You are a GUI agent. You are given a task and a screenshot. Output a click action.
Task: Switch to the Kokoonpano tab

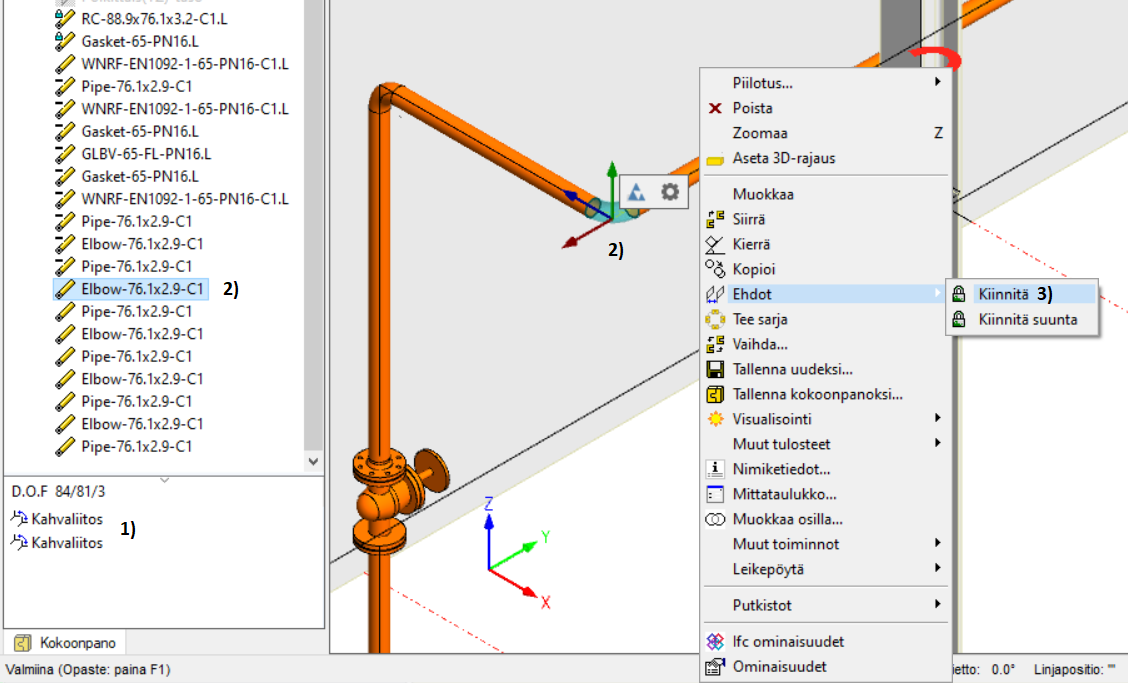click(65, 642)
